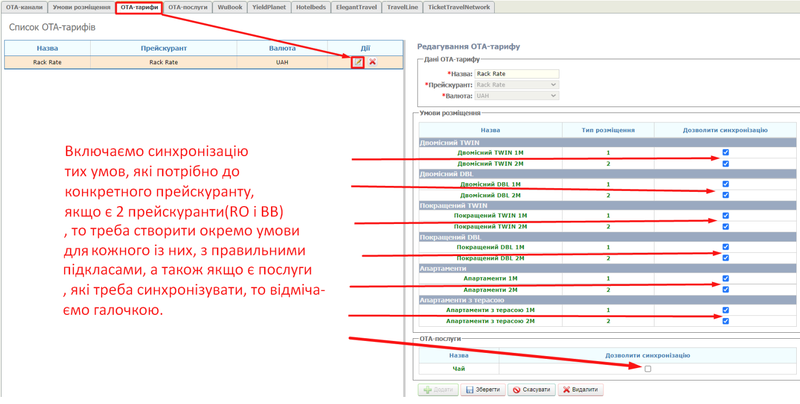
Task: Click the Скасувати cancel button
Action: point(531,390)
